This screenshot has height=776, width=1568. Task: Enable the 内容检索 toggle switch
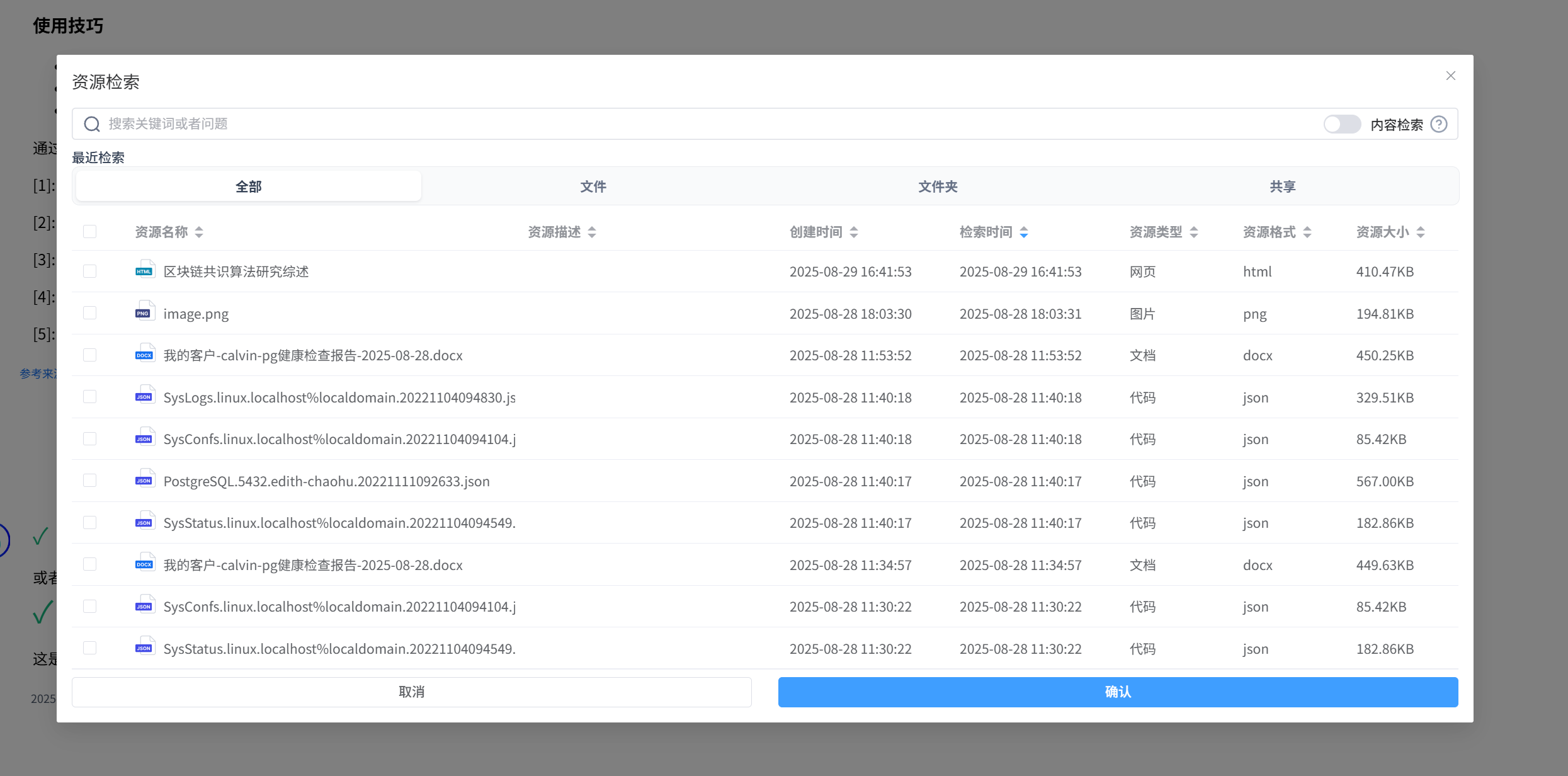click(x=1341, y=124)
